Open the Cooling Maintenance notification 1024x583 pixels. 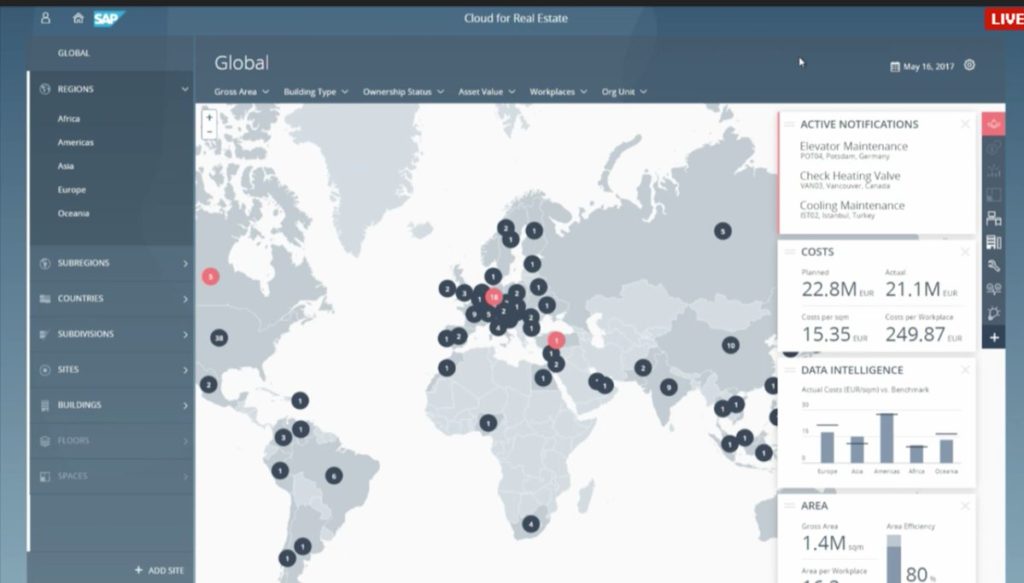[x=852, y=209]
